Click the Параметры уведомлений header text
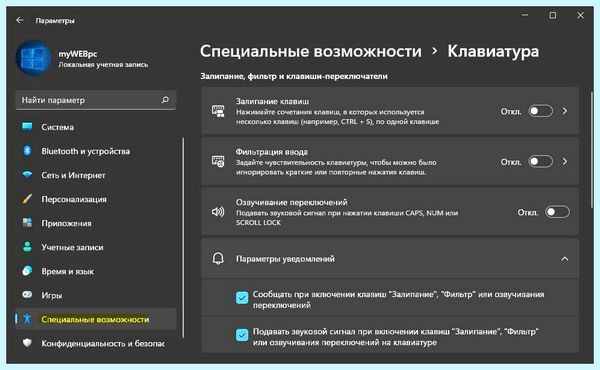 (285, 259)
